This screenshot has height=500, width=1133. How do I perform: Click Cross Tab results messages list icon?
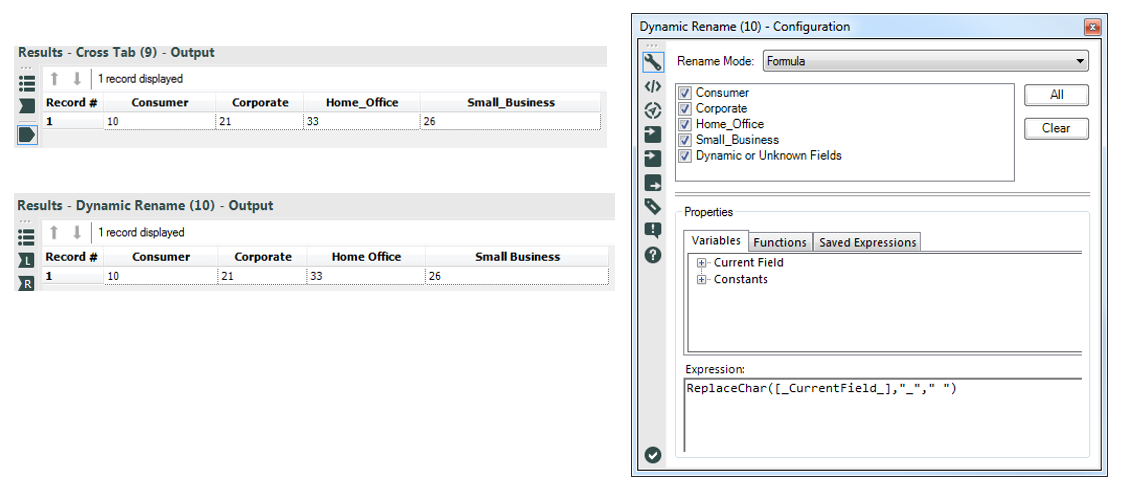[x=27, y=84]
